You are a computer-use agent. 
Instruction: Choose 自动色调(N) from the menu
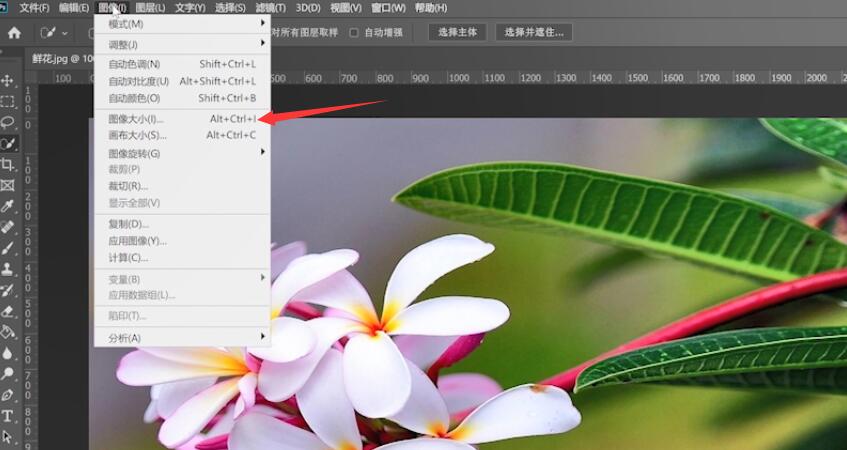(183, 64)
